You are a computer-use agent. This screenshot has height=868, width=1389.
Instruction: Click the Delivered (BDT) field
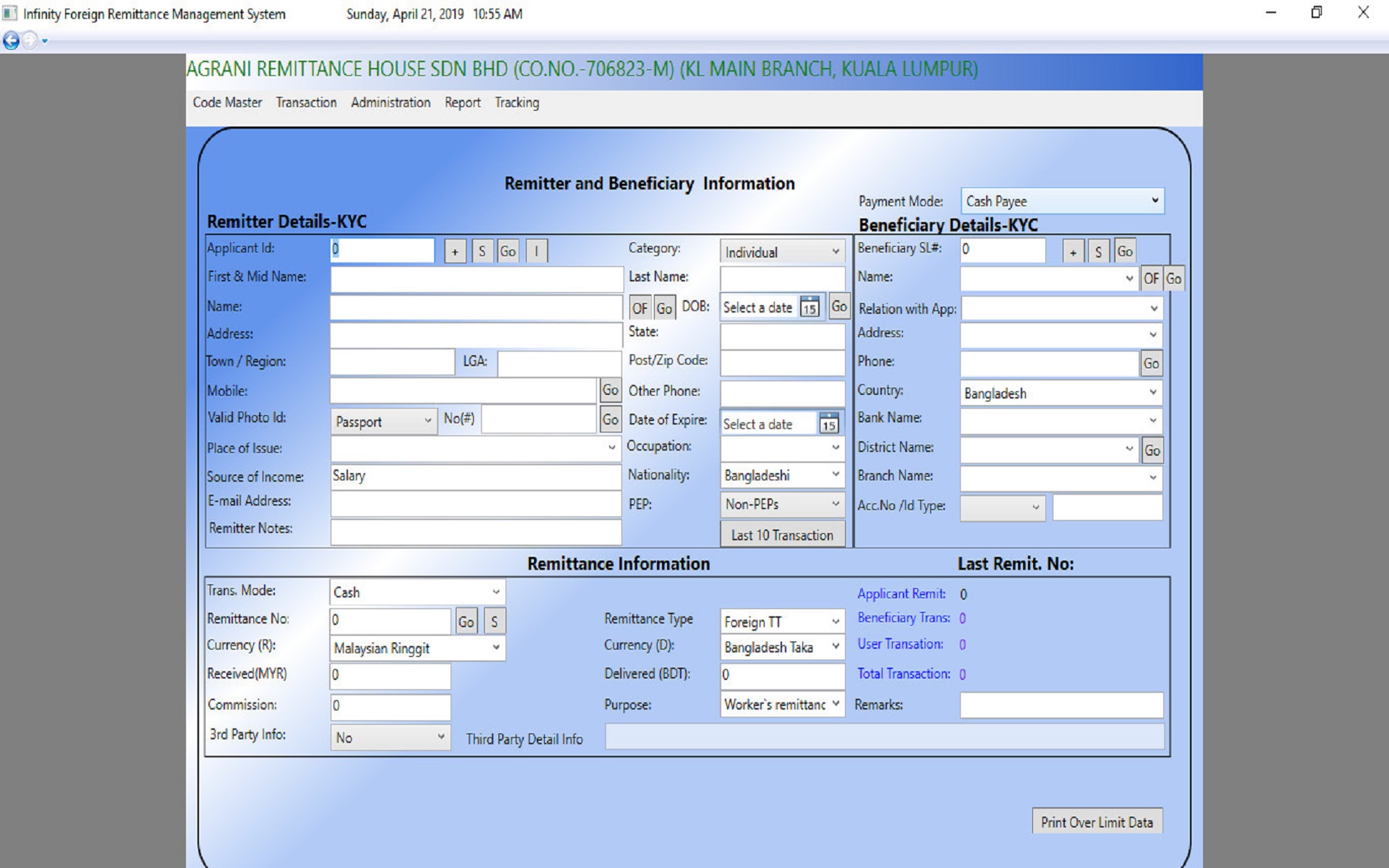pos(782,676)
